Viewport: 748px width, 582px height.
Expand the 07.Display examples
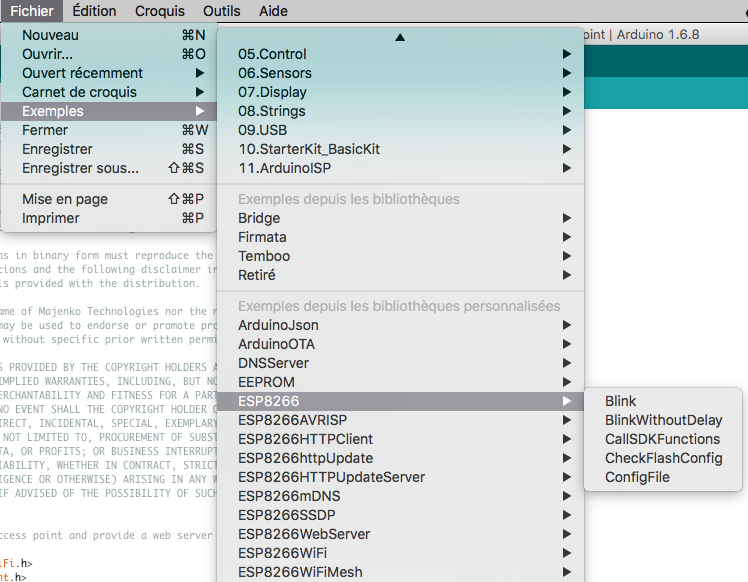[x=400, y=92]
